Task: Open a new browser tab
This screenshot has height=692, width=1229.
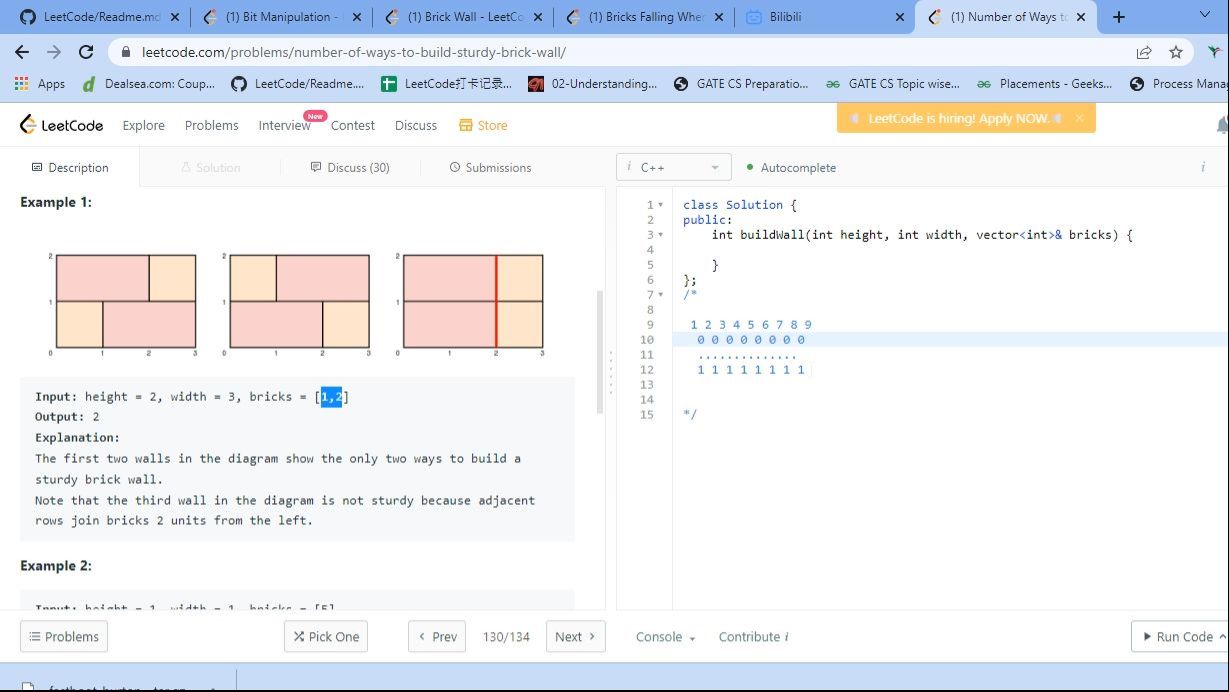Action: click(x=1119, y=17)
